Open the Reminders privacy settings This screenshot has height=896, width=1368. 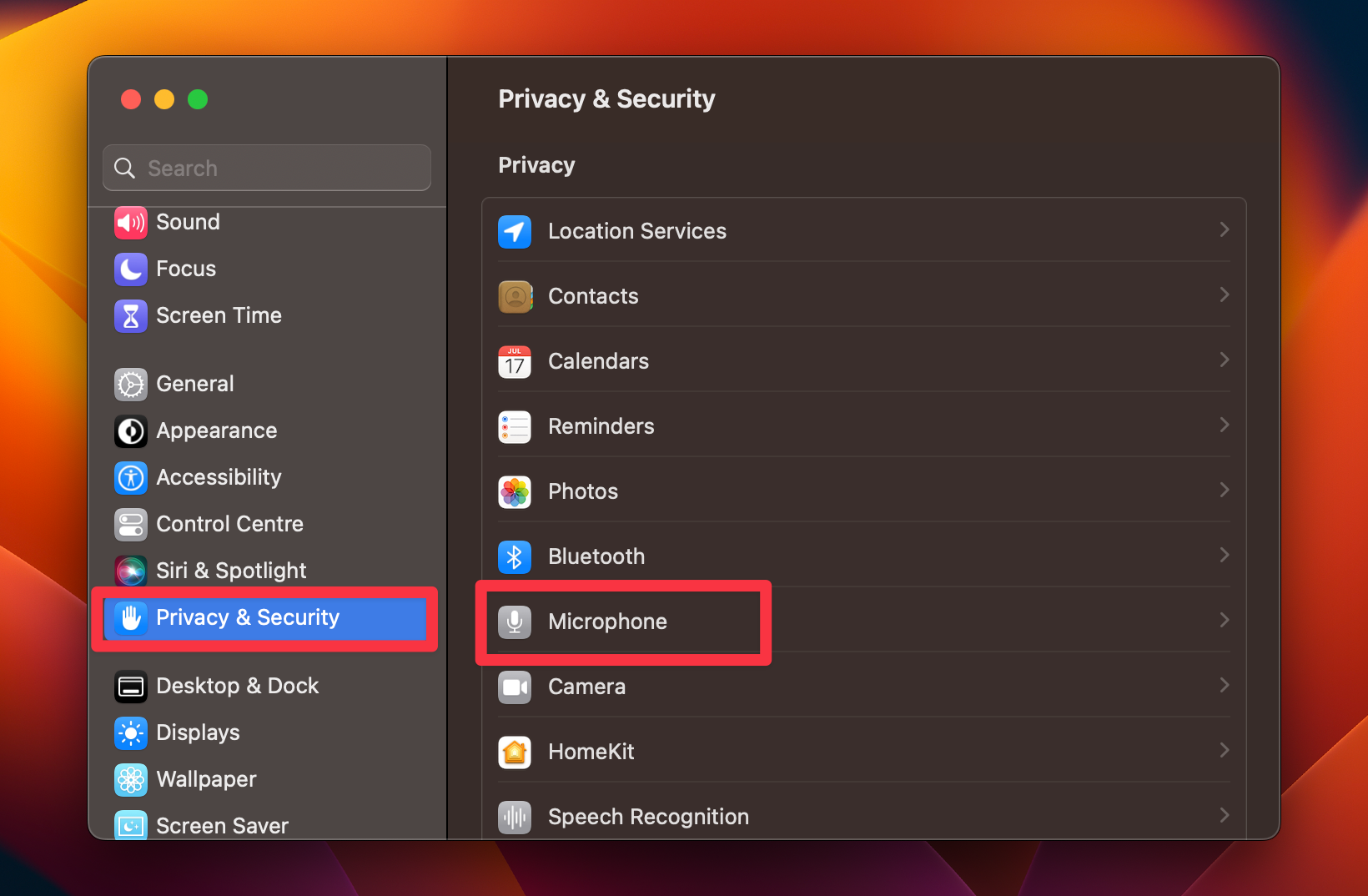click(601, 425)
